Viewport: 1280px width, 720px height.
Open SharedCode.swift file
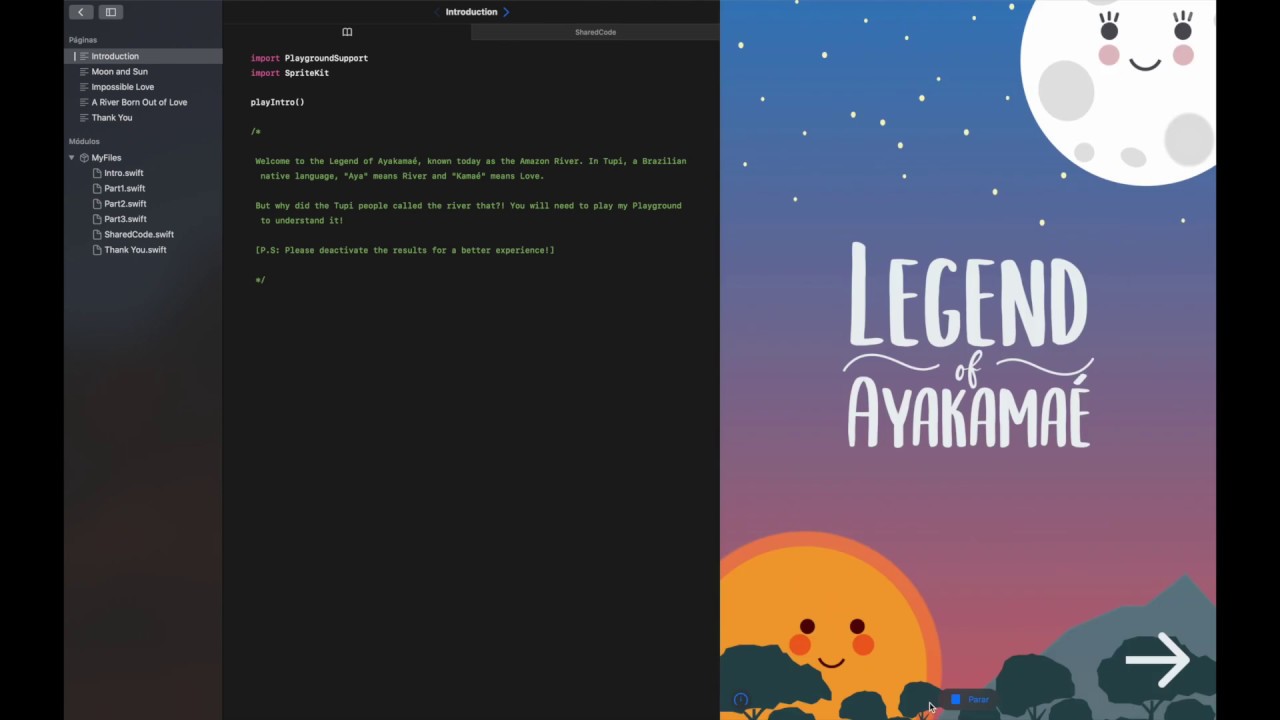144,234
